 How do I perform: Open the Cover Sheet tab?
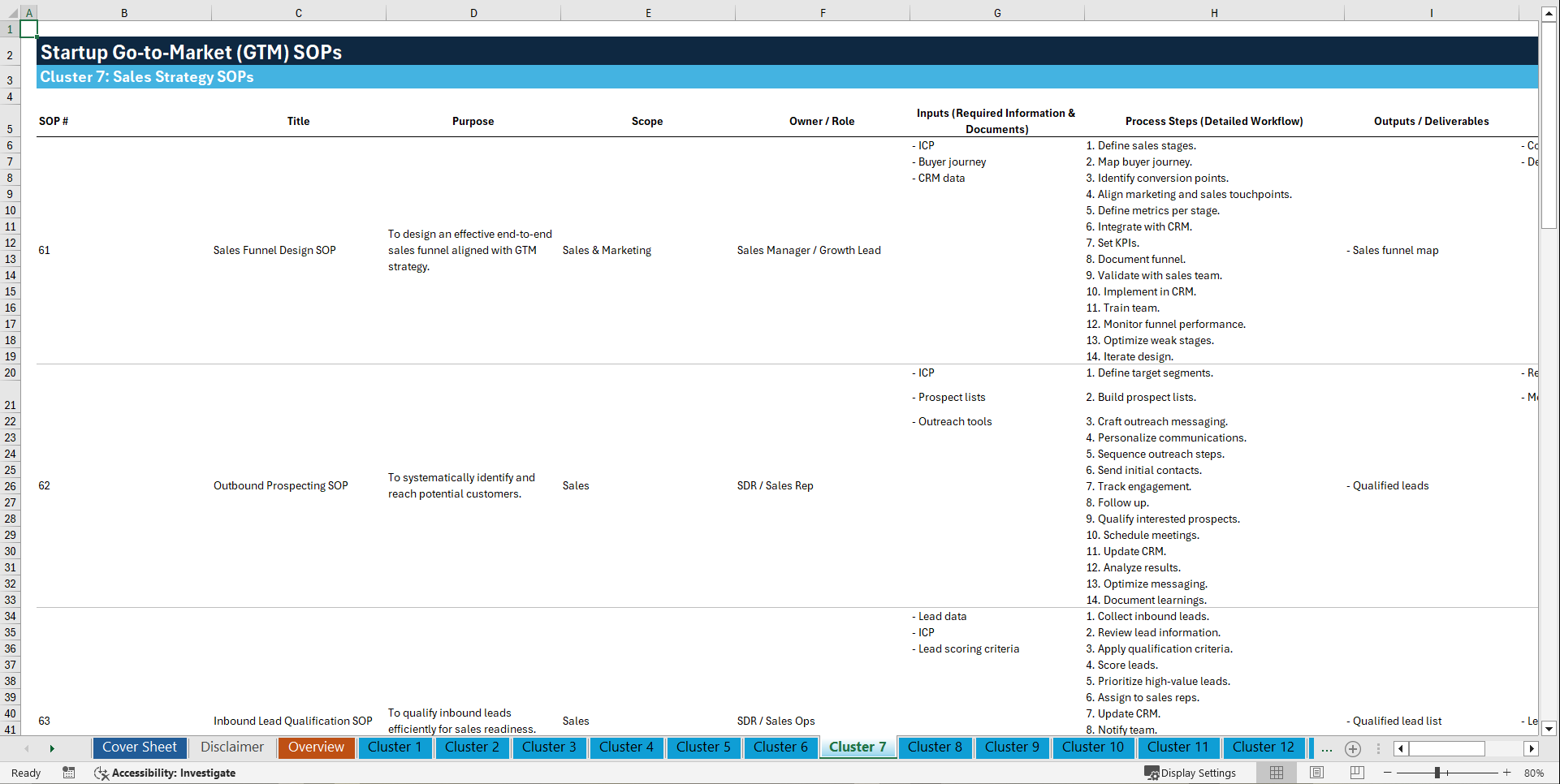tap(139, 747)
